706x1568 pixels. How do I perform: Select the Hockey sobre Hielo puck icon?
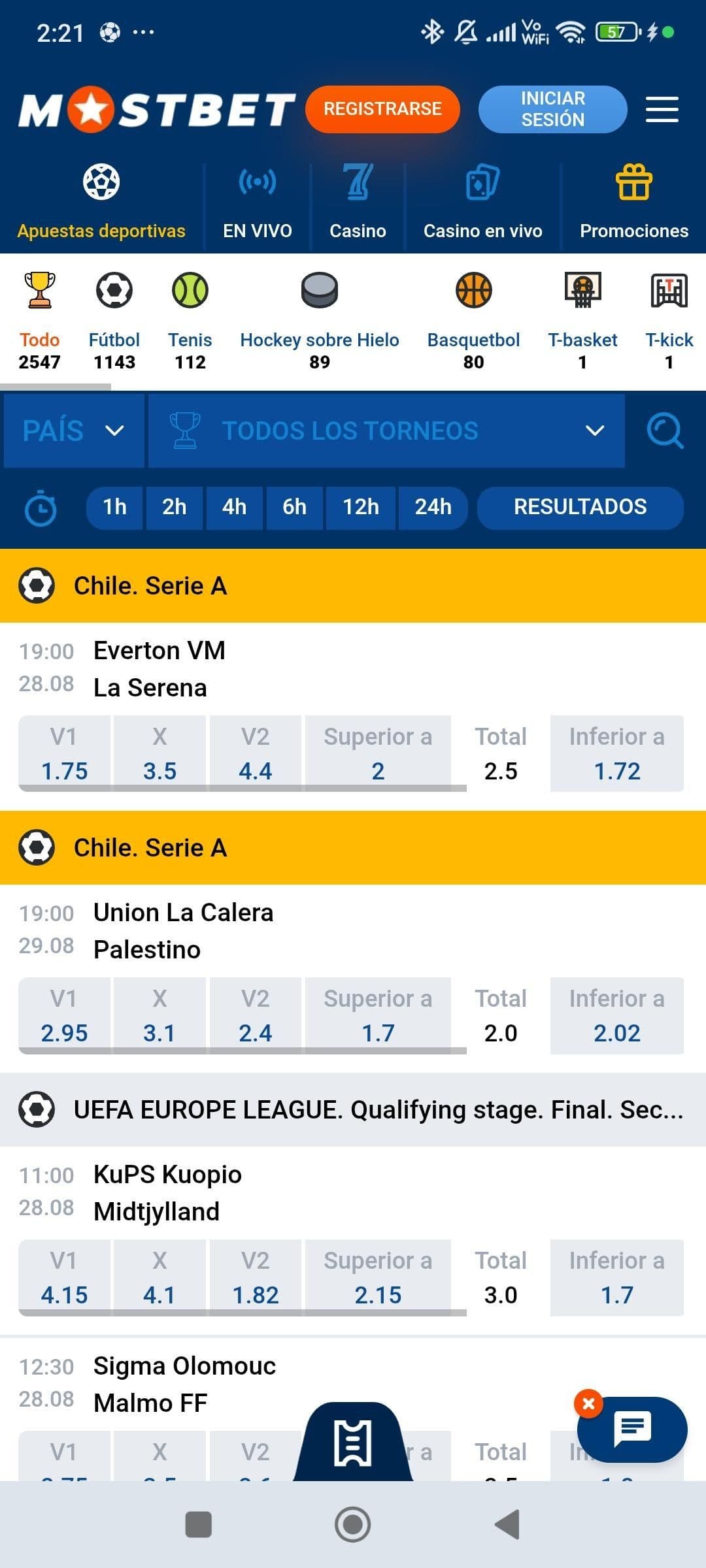click(320, 290)
